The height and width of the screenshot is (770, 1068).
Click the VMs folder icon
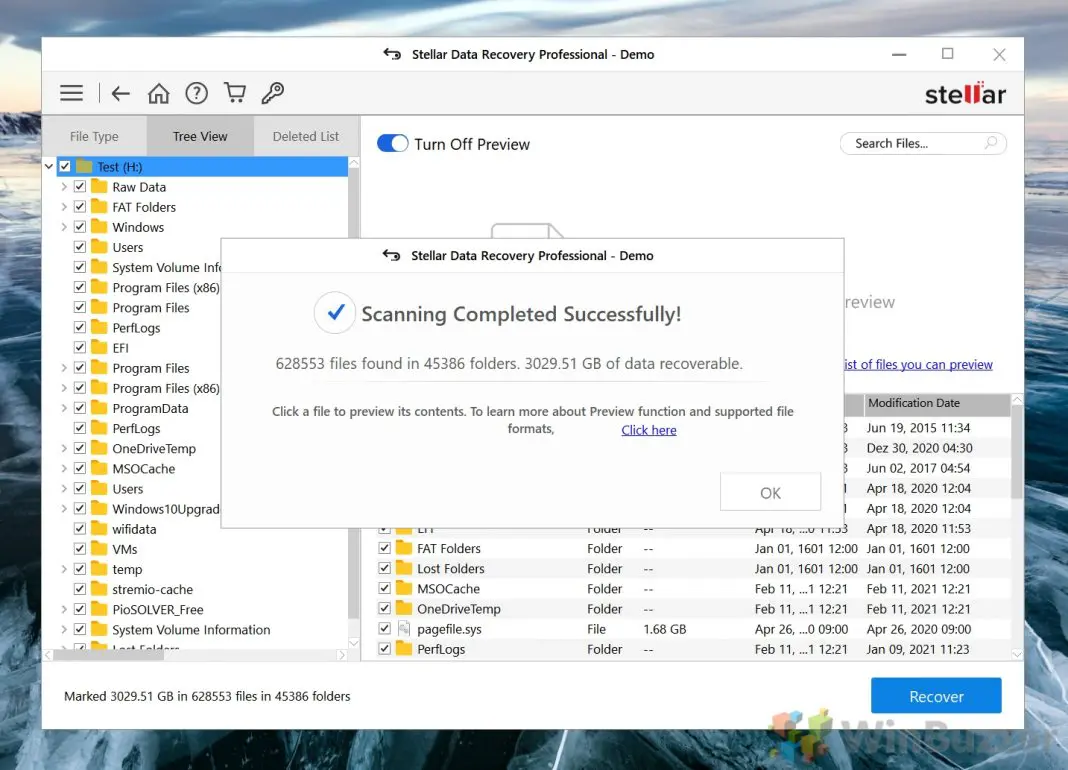pos(99,549)
